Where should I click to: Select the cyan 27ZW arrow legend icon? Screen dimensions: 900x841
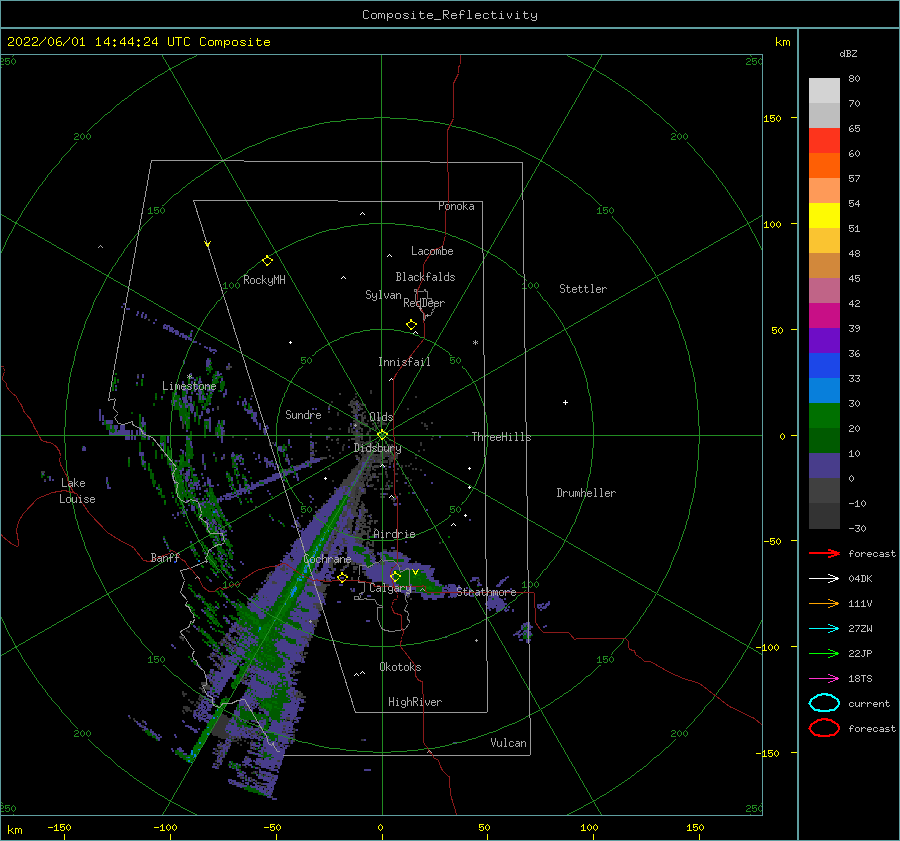(x=824, y=629)
